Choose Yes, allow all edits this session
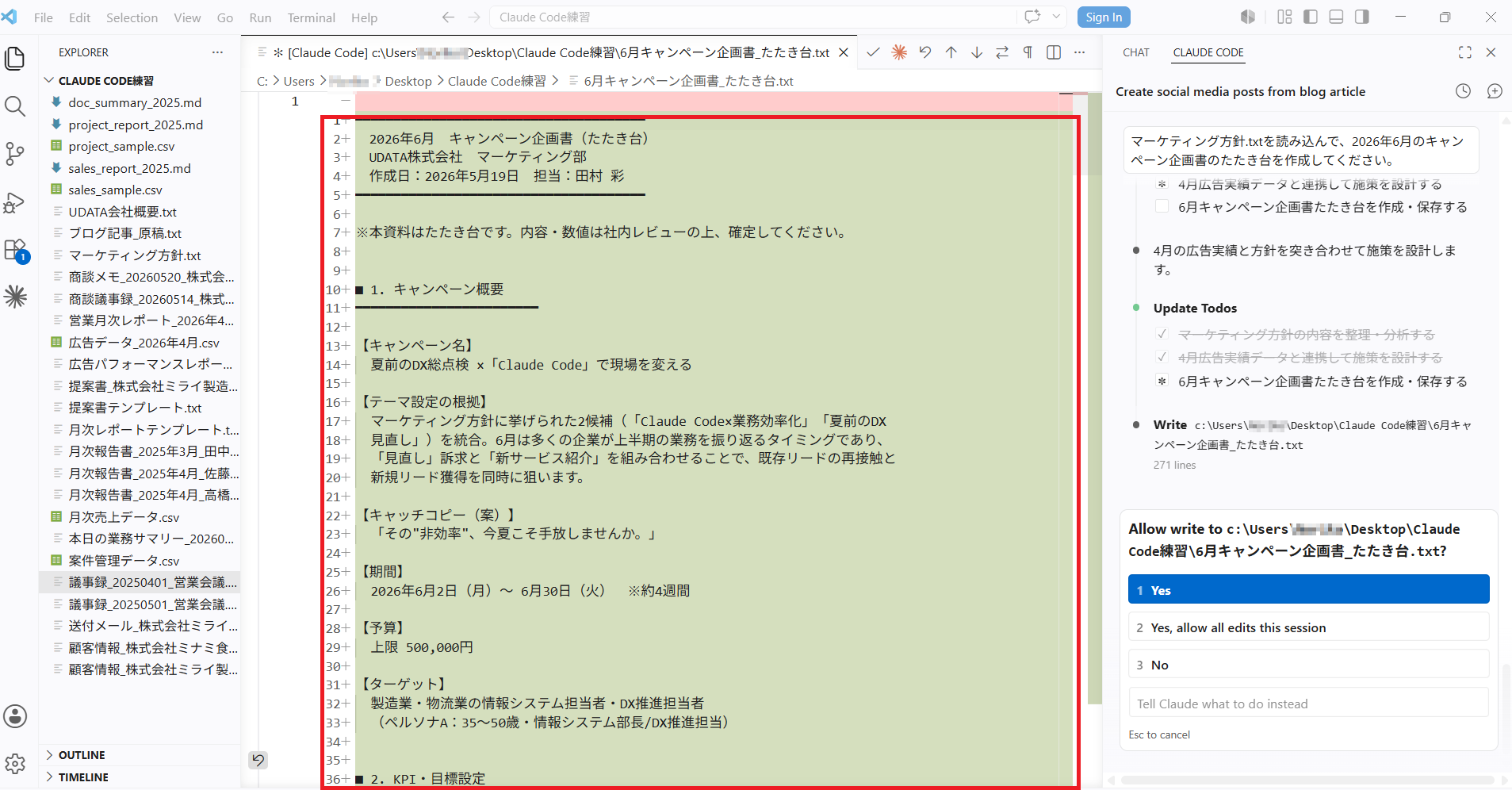1512x790 pixels. 1308,627
